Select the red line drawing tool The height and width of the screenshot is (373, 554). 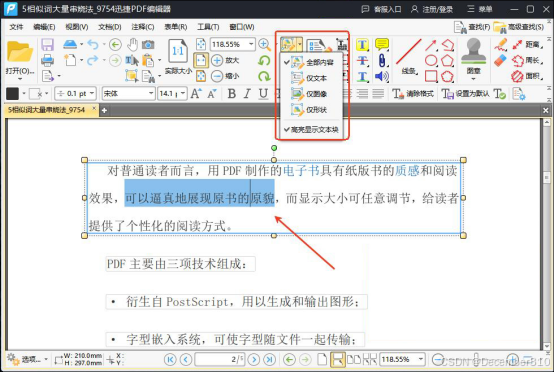click(409, 52)
